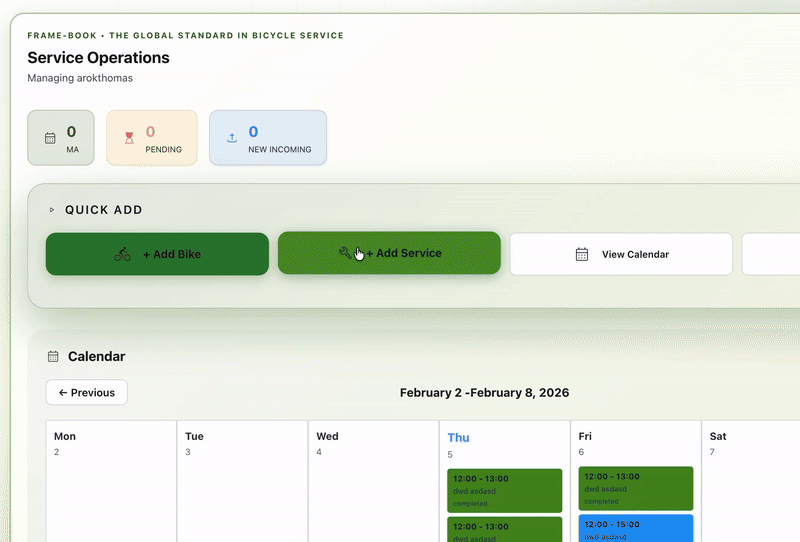Select the Tue 3 day header

click(194, 443)
